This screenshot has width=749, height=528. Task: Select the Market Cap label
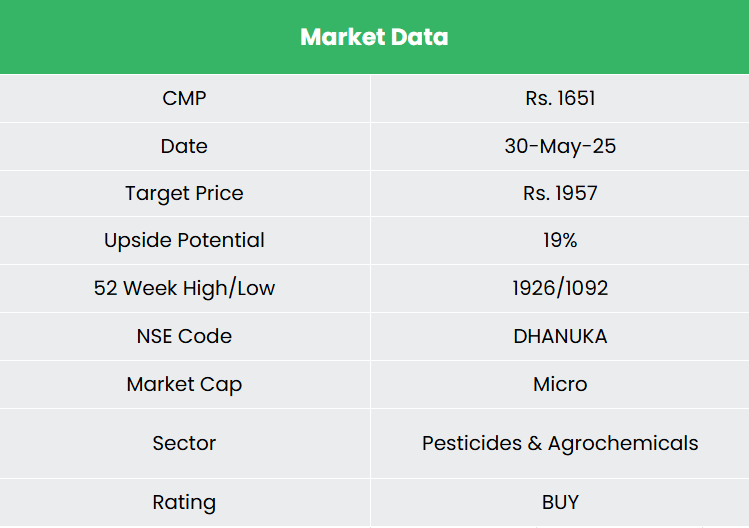coord(184,384)
